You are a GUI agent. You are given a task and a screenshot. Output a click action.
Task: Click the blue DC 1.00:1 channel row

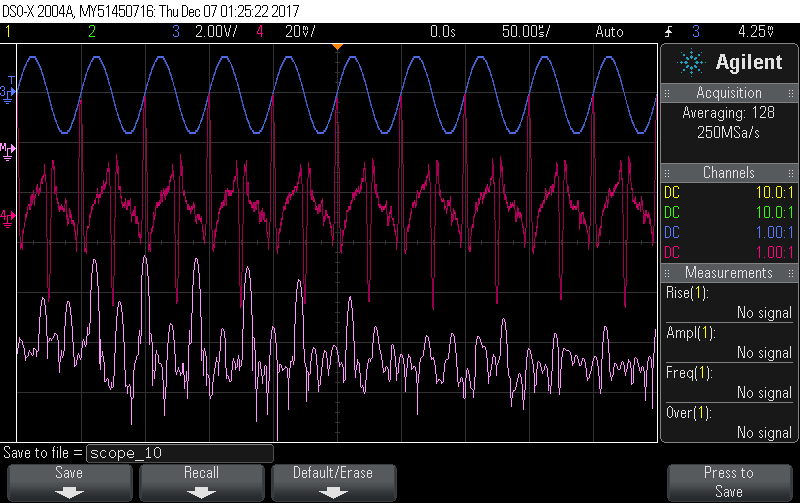point(729,232)
